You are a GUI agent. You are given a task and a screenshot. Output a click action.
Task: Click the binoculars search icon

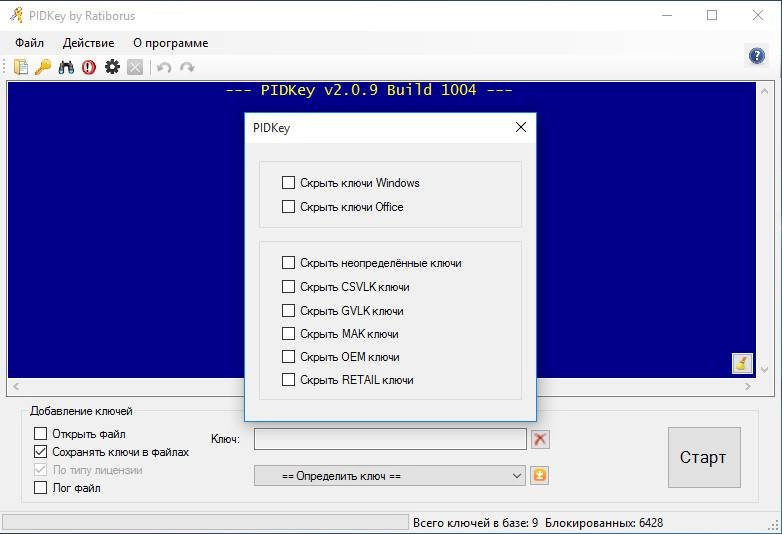click(66, 67)
